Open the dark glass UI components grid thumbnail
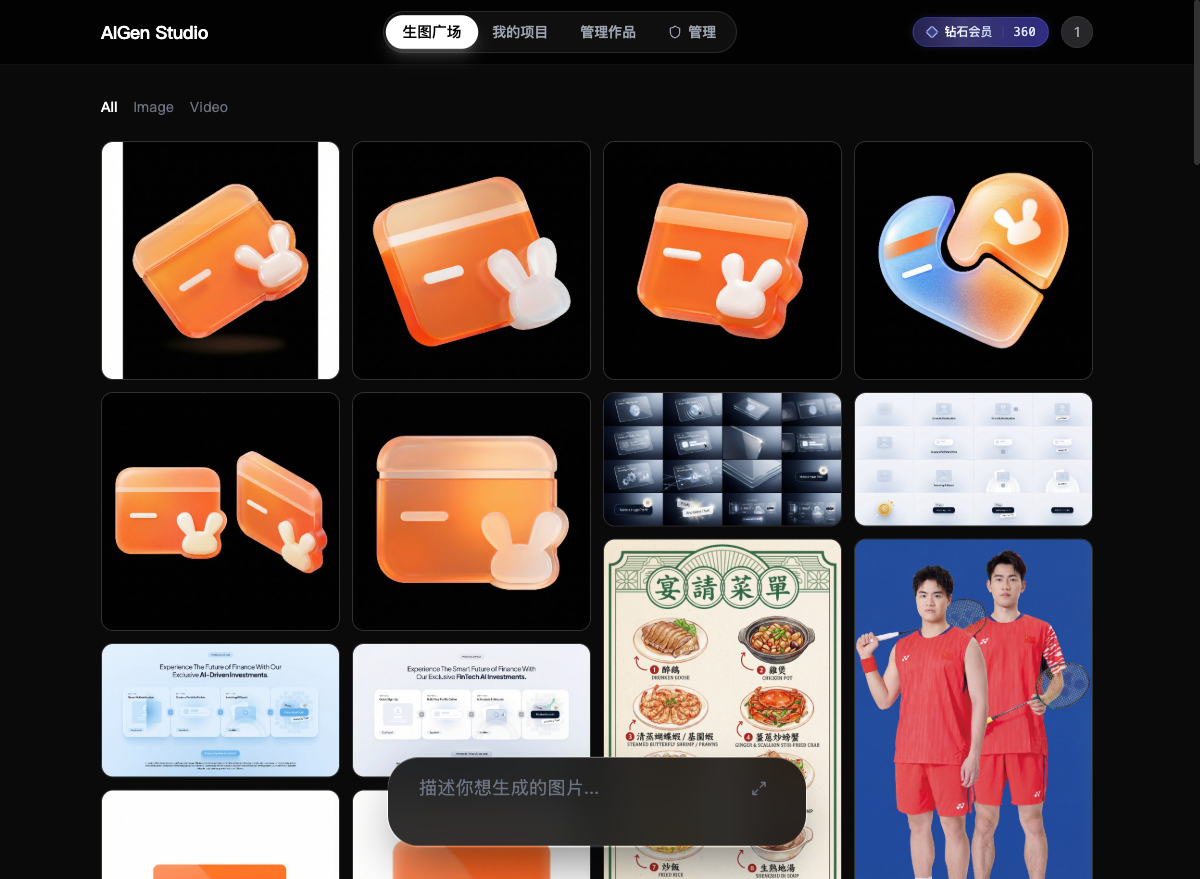Image resolution: width=1200 pixels, height=879 pixels. (722, 459)
